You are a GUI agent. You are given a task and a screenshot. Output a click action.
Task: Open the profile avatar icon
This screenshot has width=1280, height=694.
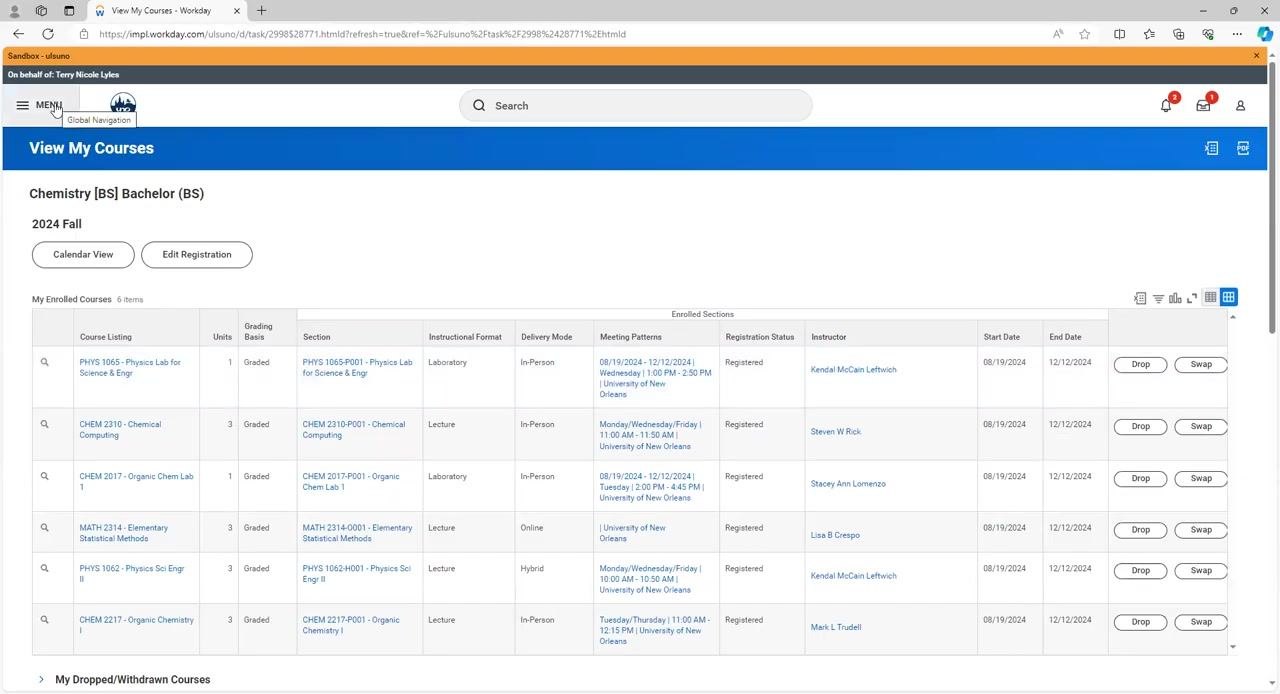(x=1240, y=105)
